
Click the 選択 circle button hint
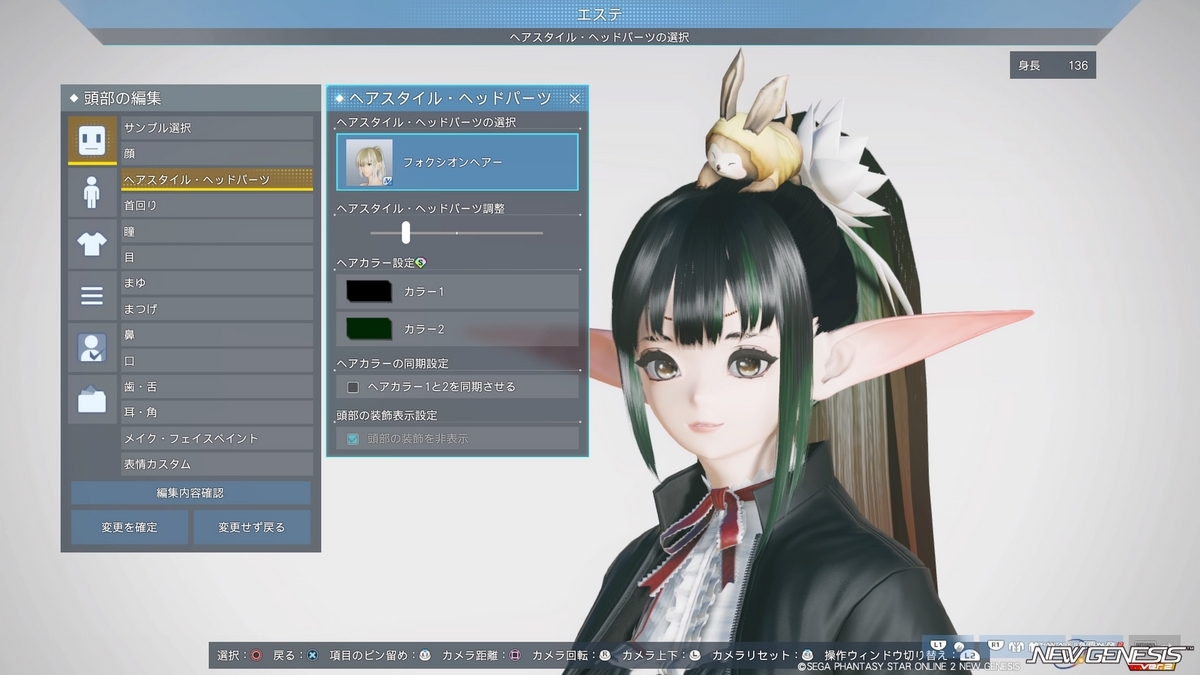[256, 655]
